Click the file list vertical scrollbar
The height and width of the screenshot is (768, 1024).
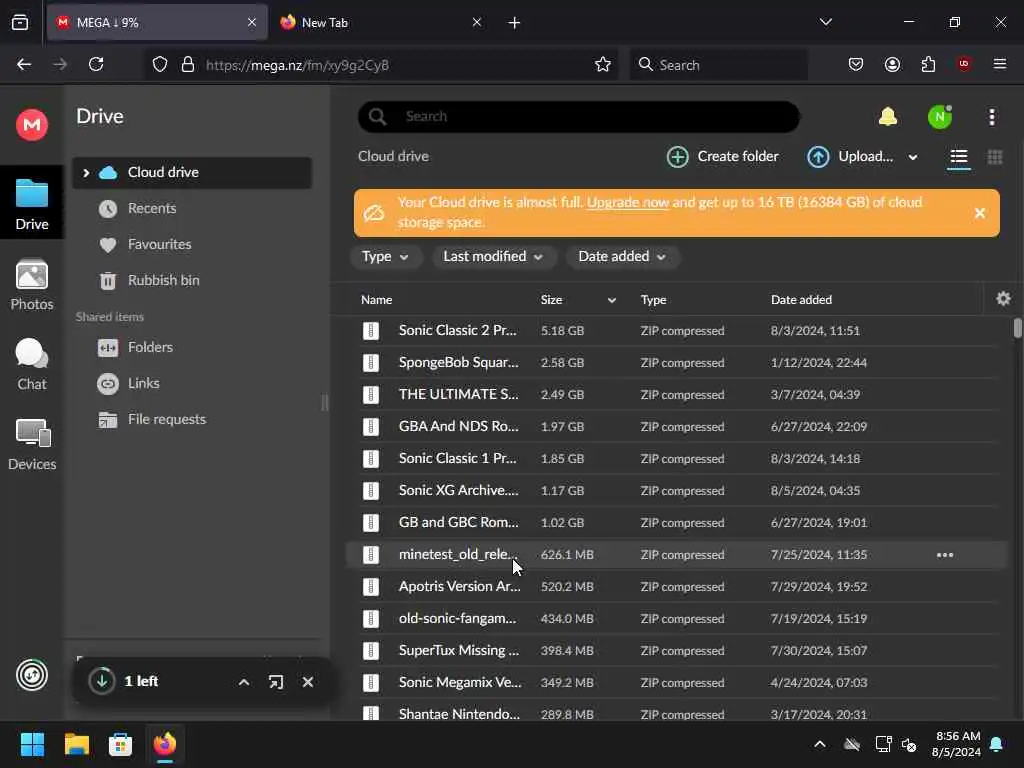point(1017,328)
